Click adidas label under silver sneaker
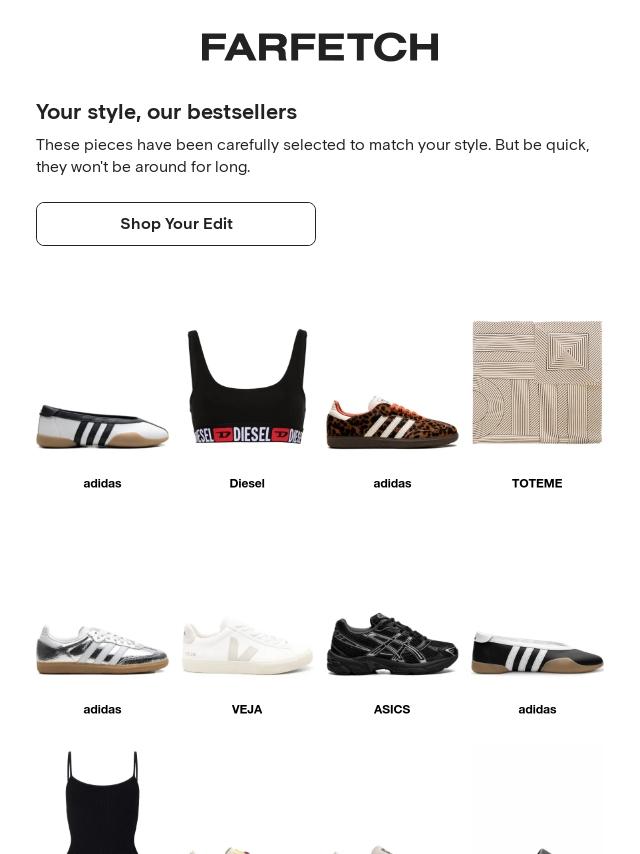 [102, 709]
